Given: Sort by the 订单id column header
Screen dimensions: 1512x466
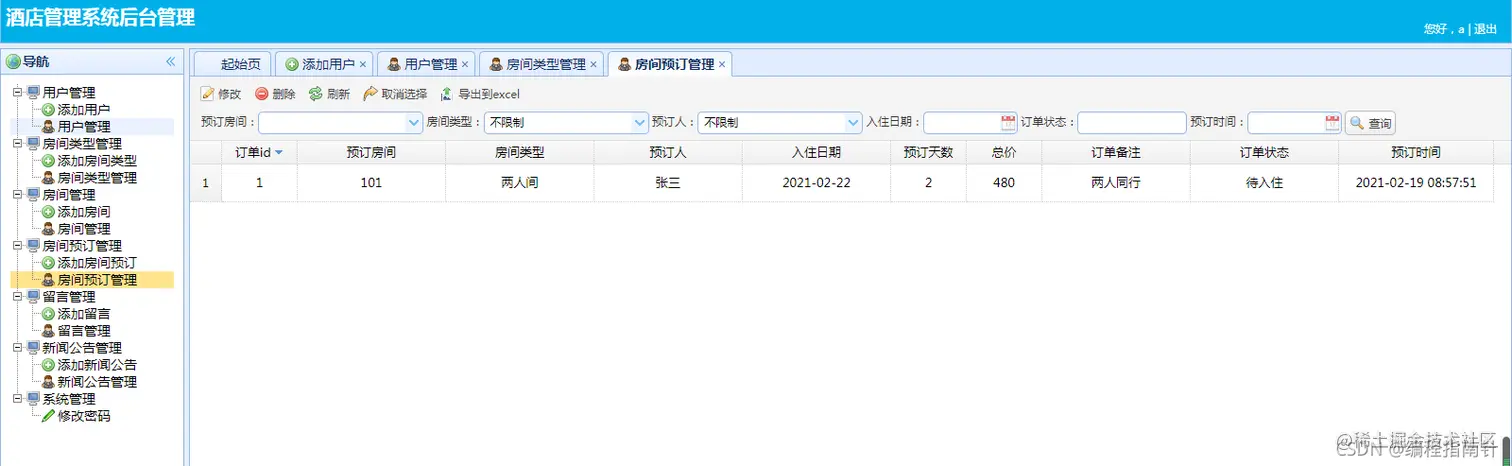Looking at the screenshot, I should point(259,152).
